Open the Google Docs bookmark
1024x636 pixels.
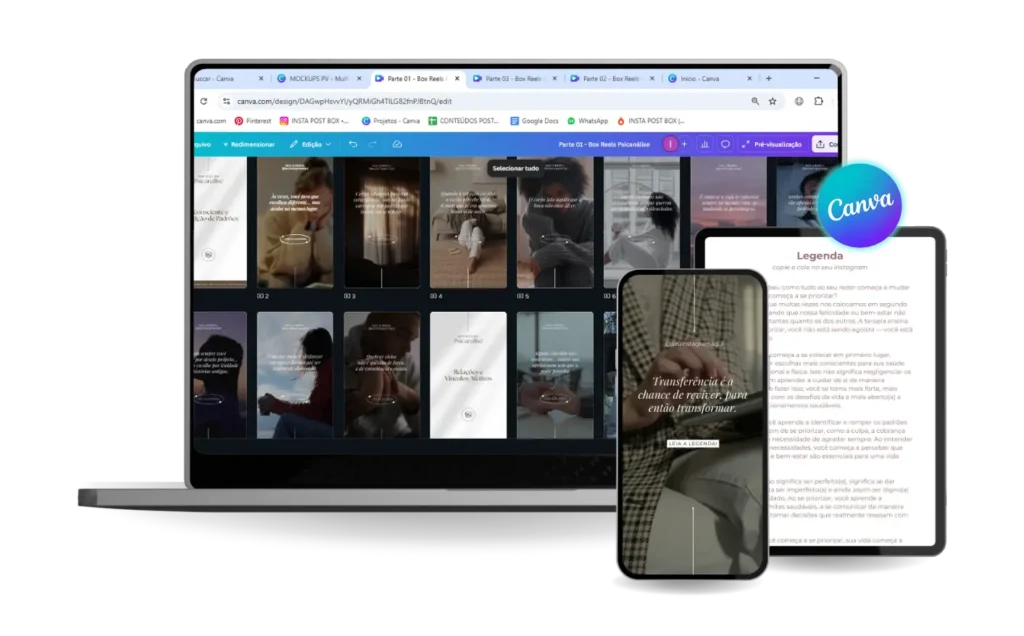click(534, 121)
